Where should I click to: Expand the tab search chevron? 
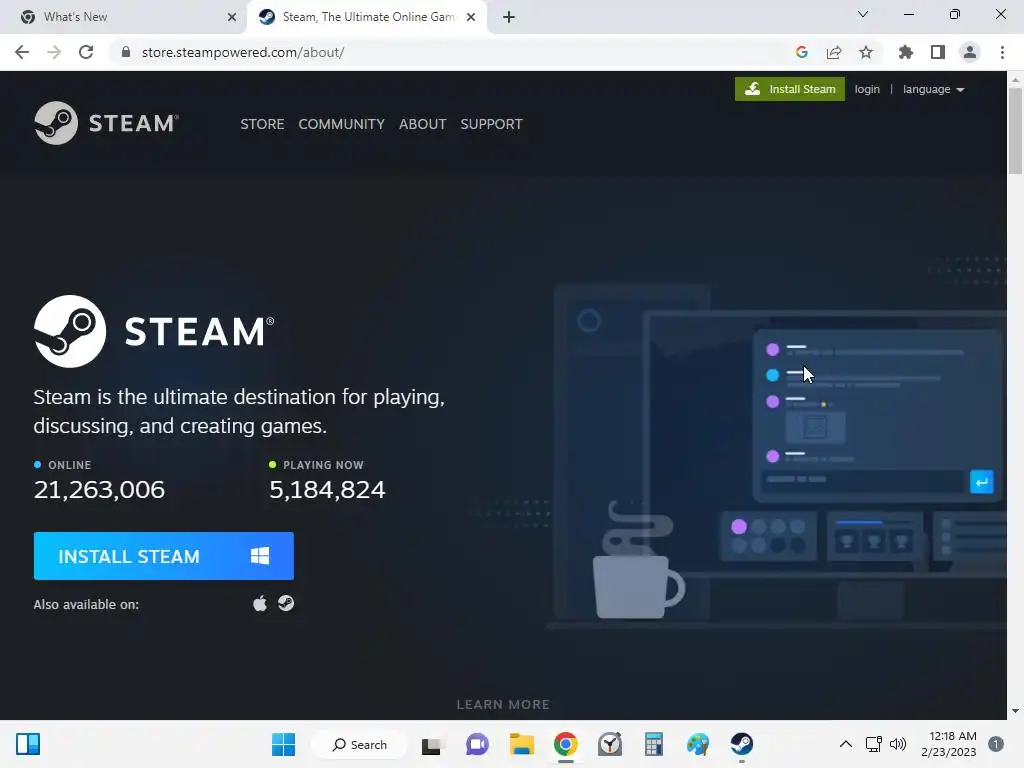click(863, 14)
